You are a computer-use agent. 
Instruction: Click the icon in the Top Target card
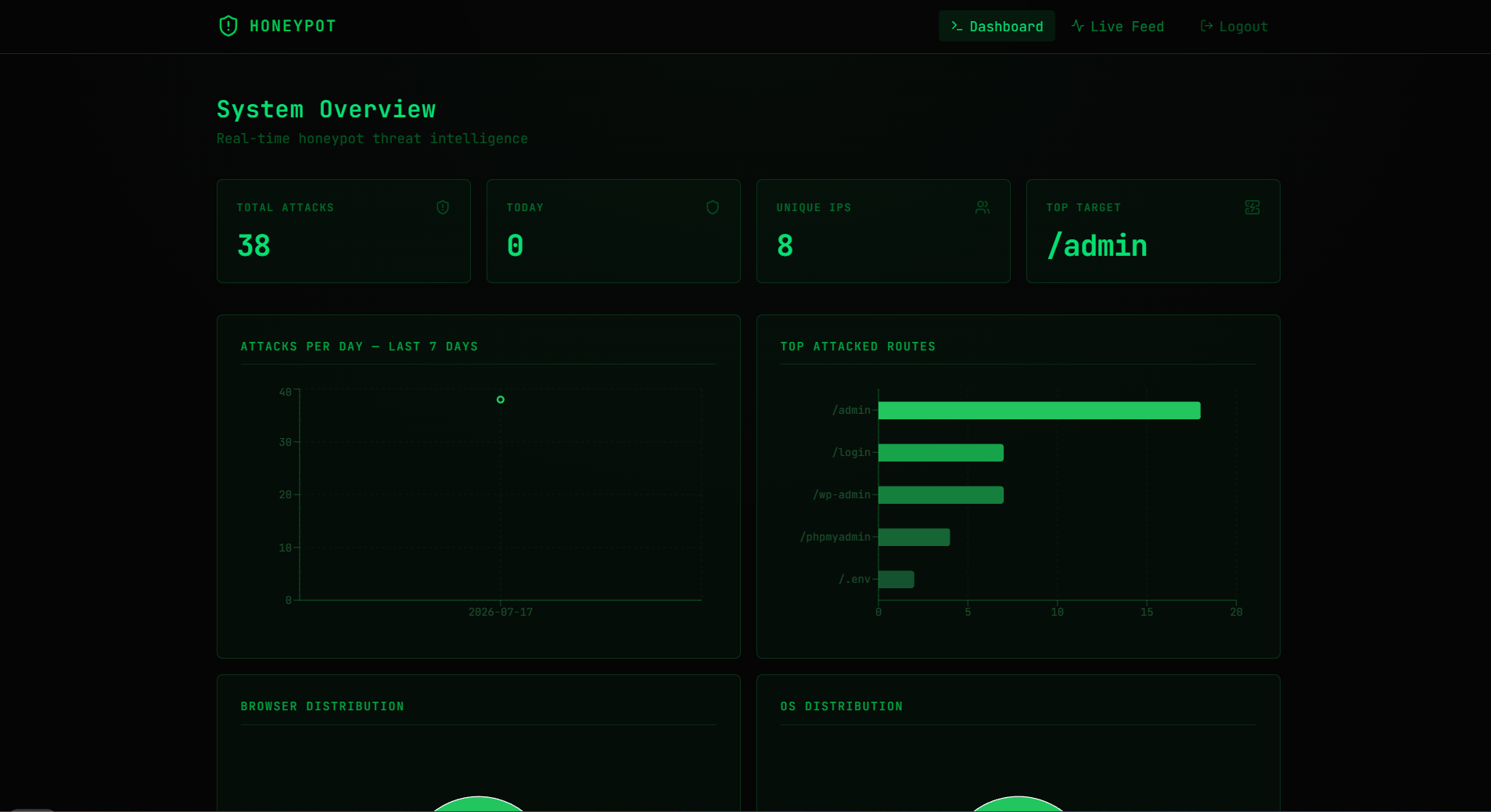point(1252,207)
